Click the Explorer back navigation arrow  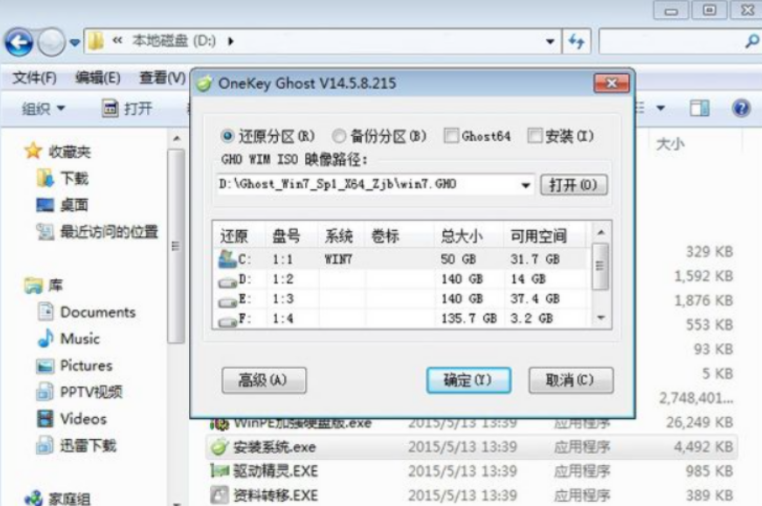tap(19, 42)
